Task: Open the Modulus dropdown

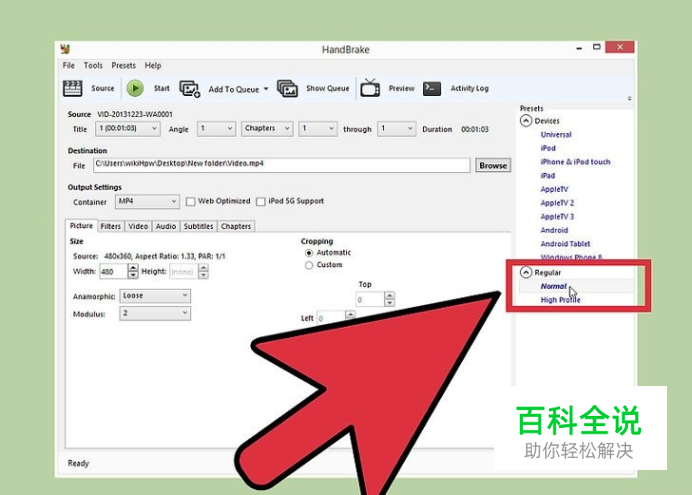Action: click(155, 313)
